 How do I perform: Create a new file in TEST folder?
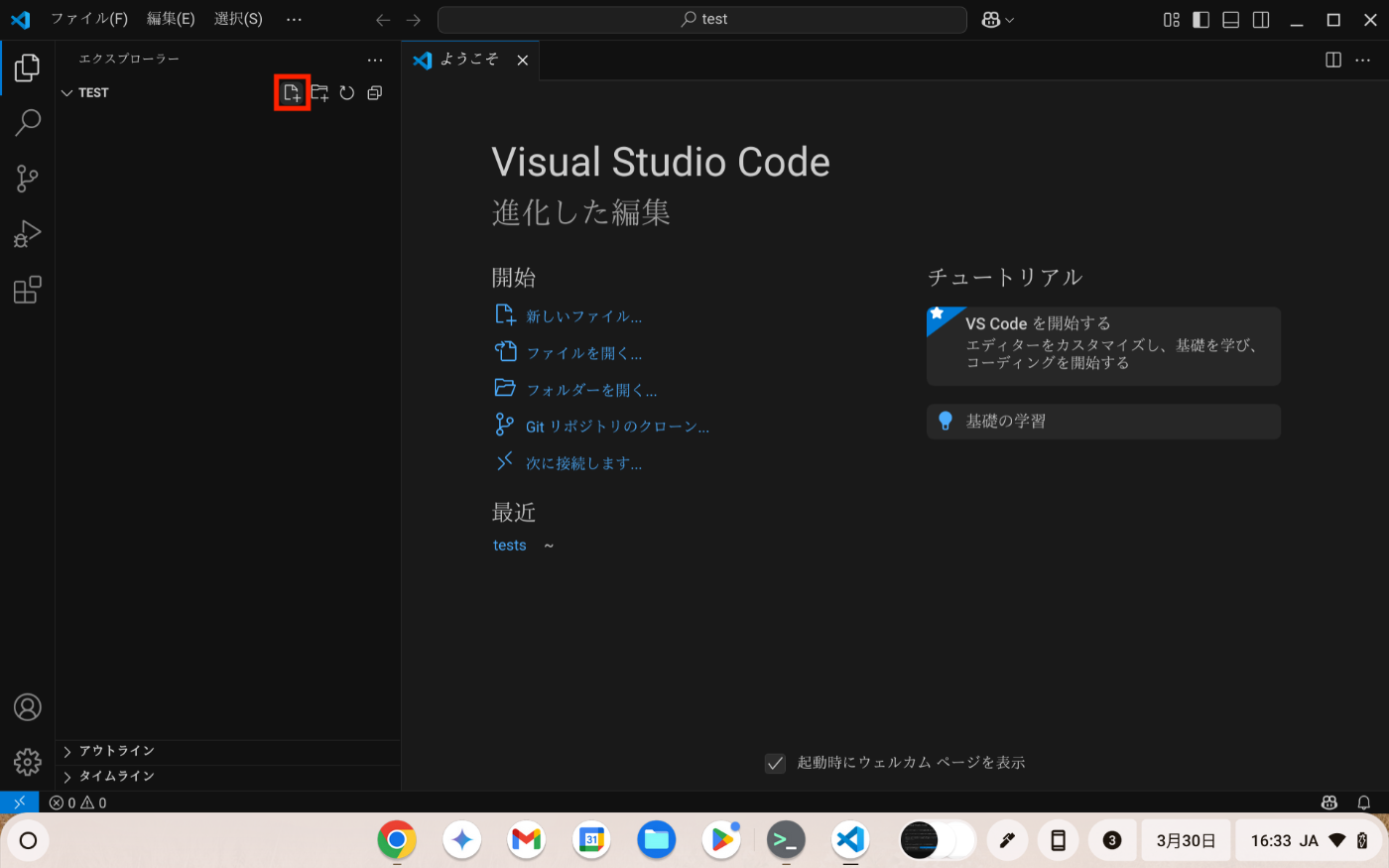click(292, 92)
